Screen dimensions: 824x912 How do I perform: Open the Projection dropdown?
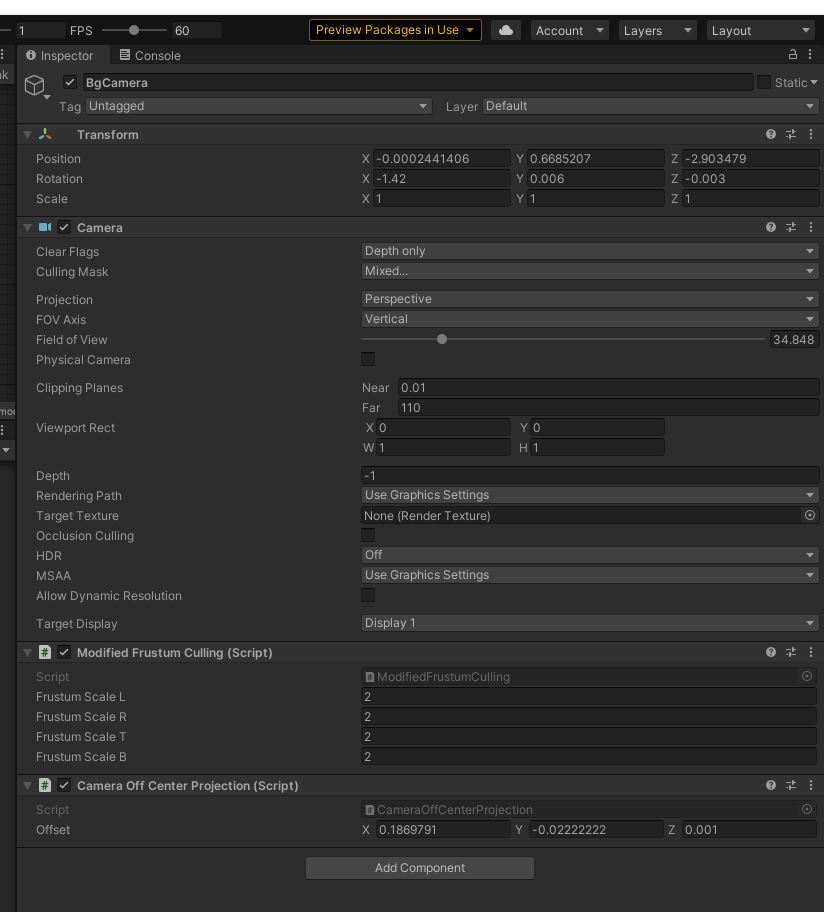click(590, 299)
